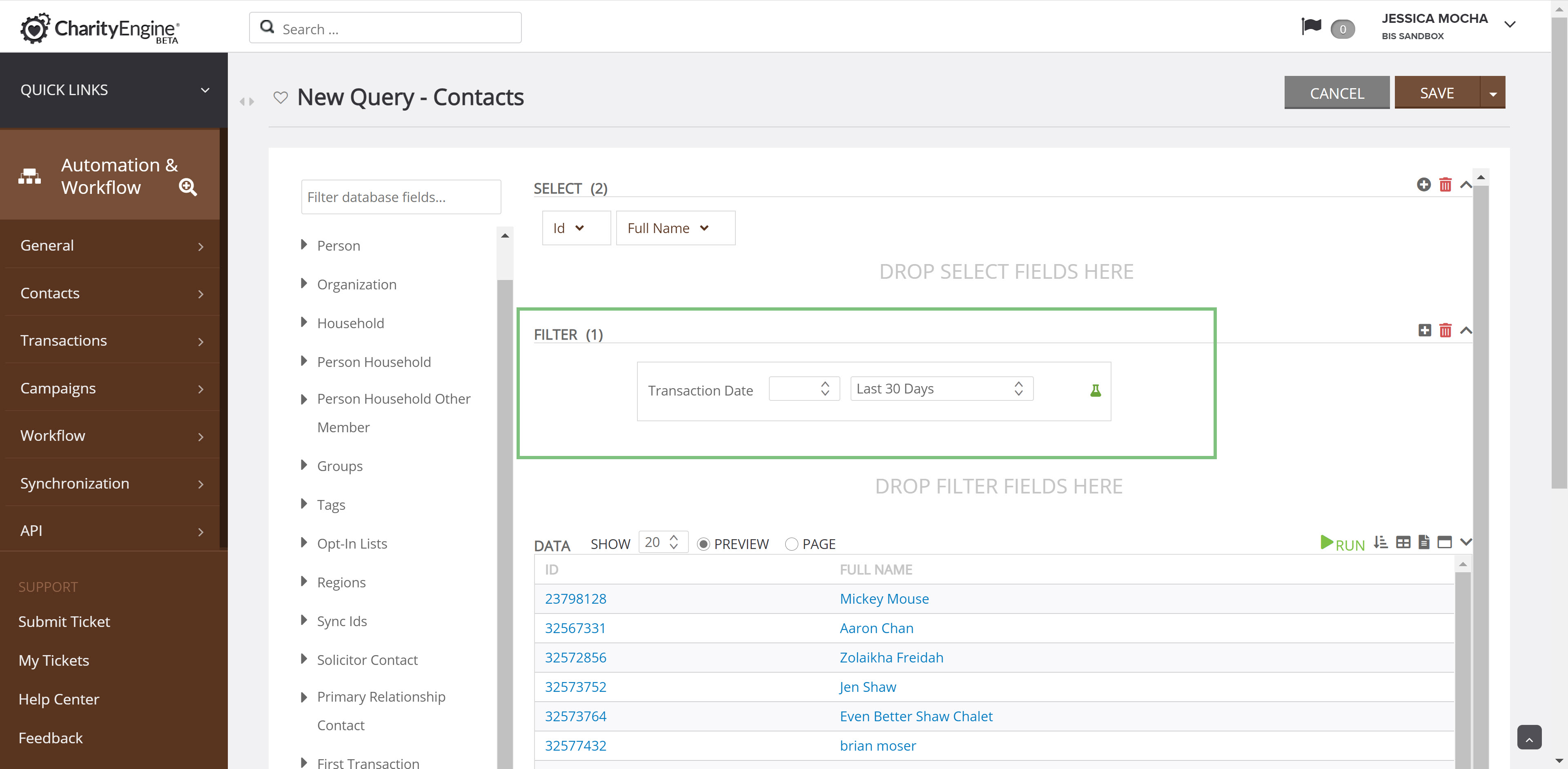Expand the Solicitor Contact tree node
Screen dimensions: 1568x769
point(304,659)
